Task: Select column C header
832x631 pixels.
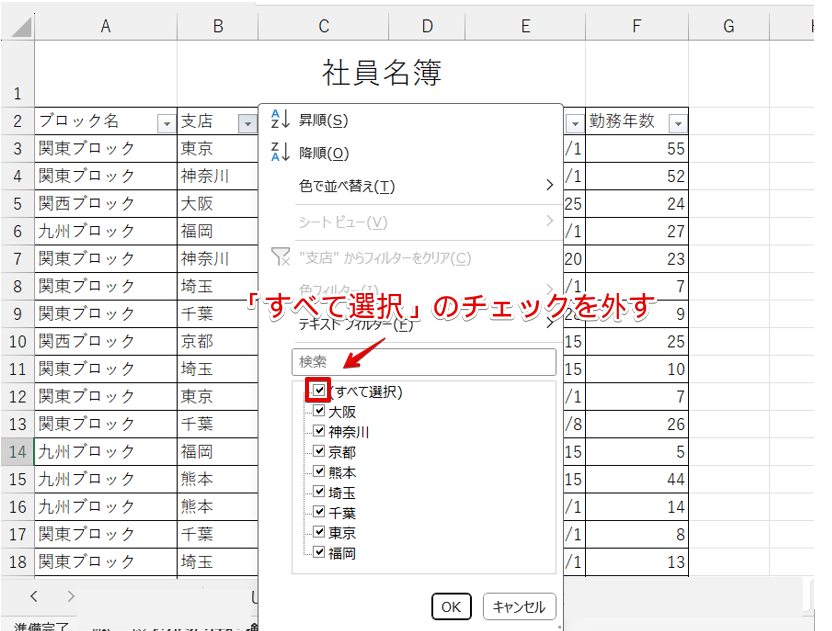Action: pos(324,26)
